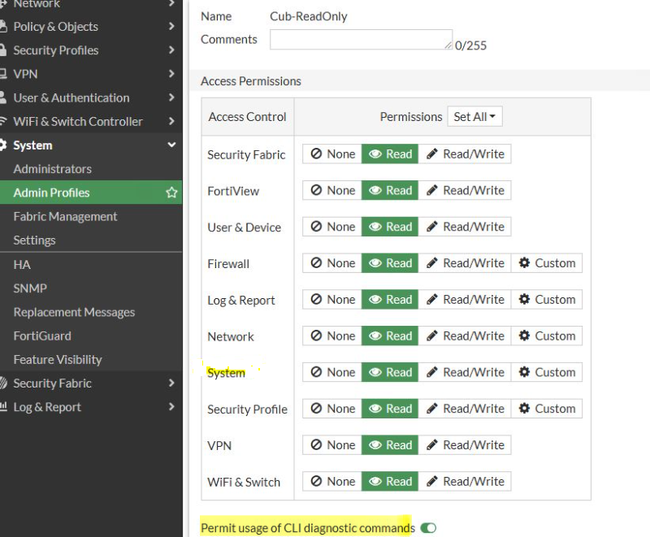Click the WiFi & Switch Controller icon
This screenshot has width=650, height=537.
6,122
